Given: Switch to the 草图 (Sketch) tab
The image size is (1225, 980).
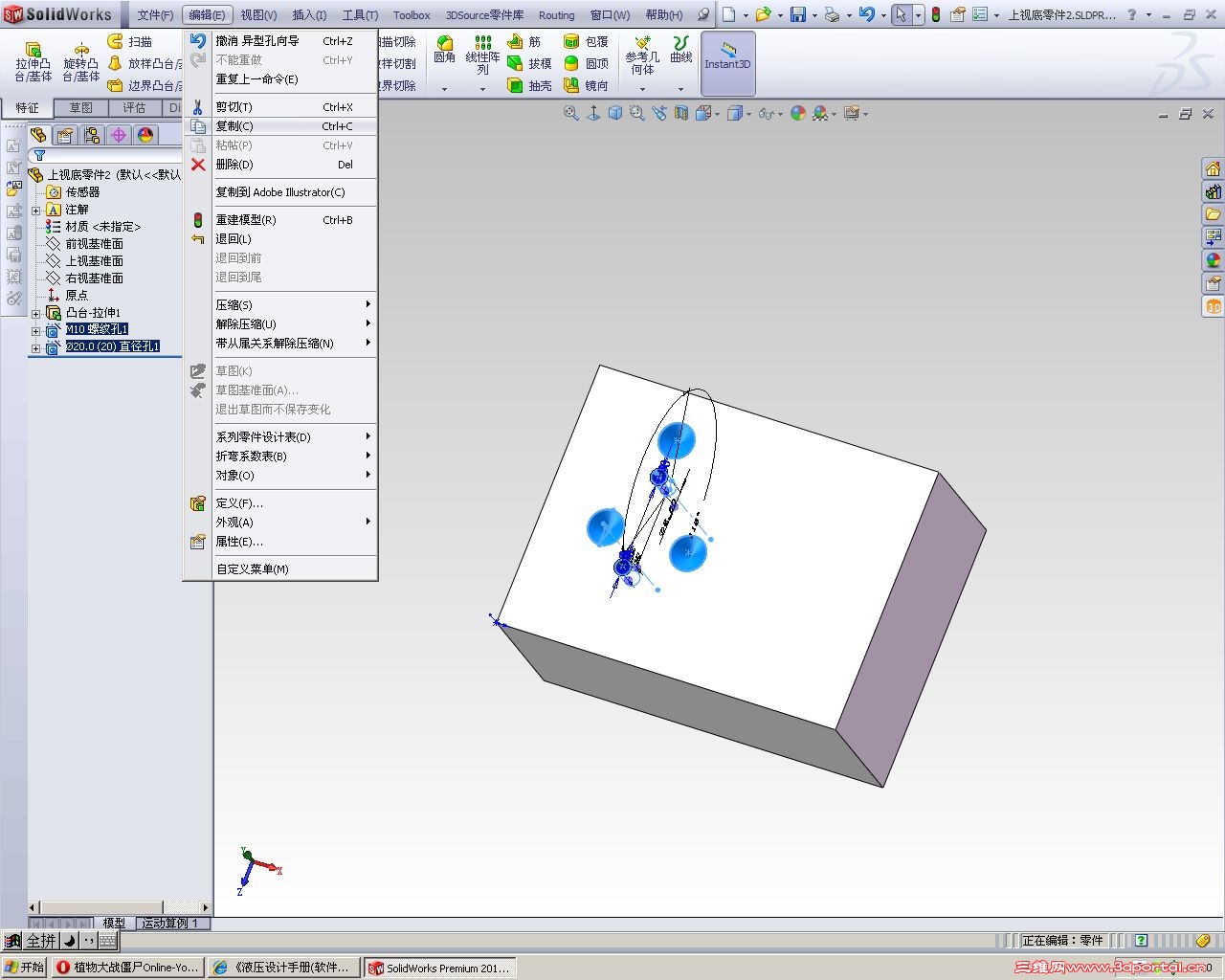Looking at the screenshot, I should [80, 108].
